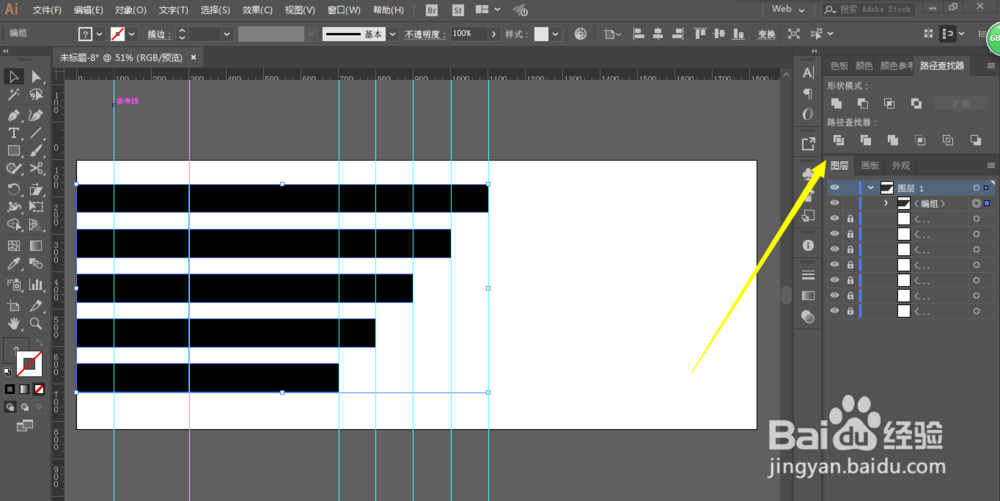Select the Zoom tool
This screenshot has height=501, width=1000.
click(36, 323)
